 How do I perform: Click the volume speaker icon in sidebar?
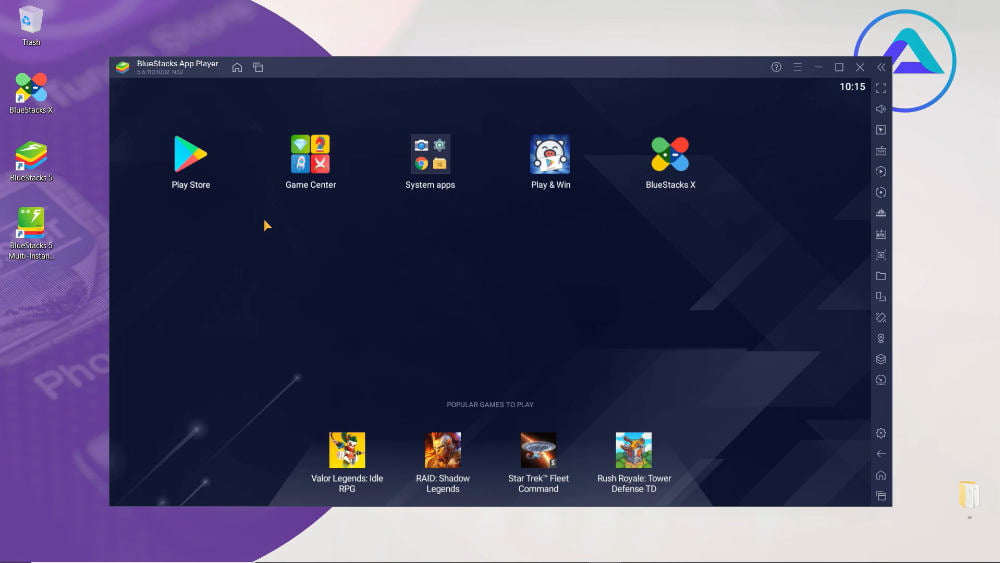pos(881,109)
